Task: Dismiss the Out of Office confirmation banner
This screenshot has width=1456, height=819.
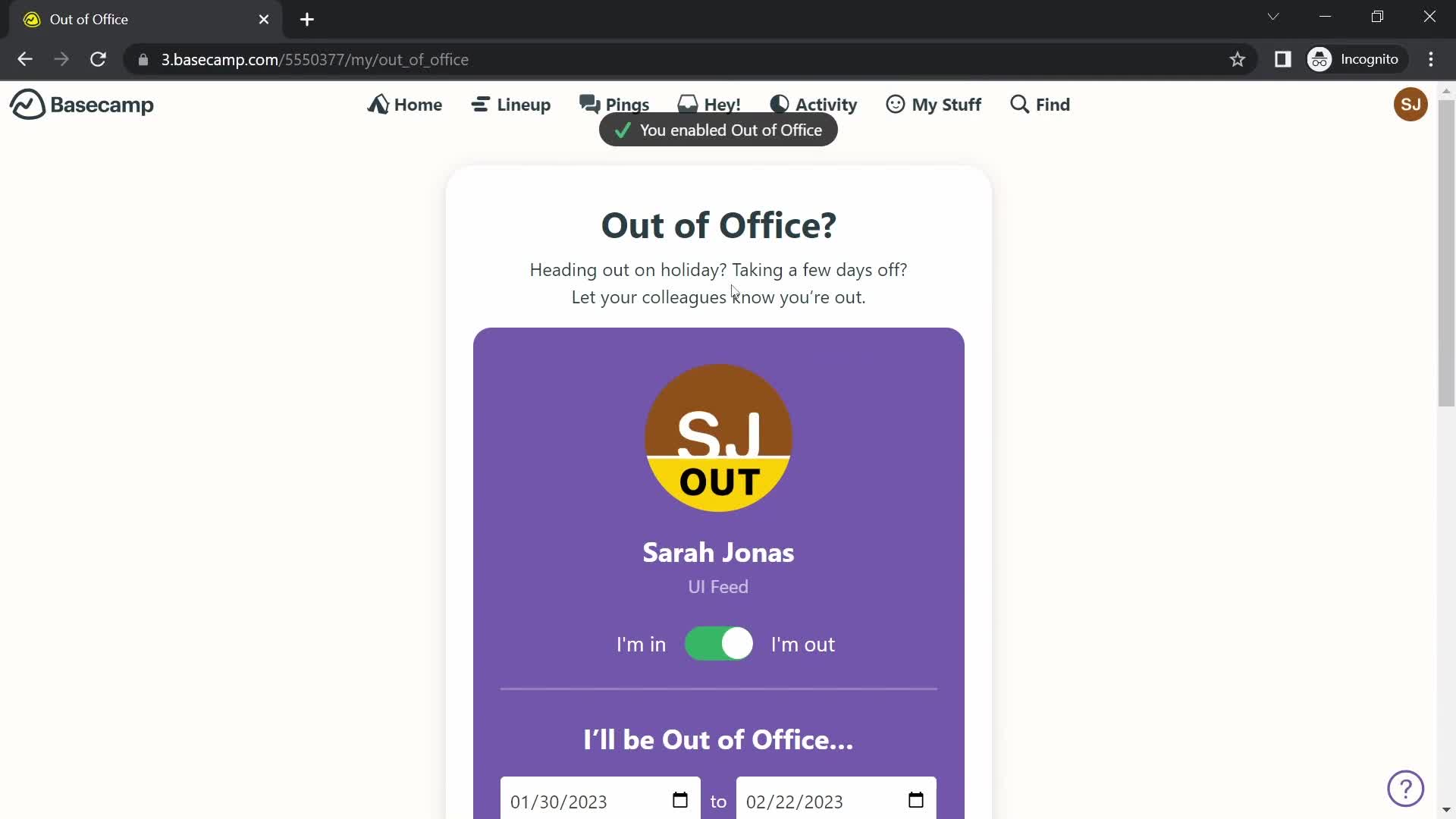Action: pos(718,130)
